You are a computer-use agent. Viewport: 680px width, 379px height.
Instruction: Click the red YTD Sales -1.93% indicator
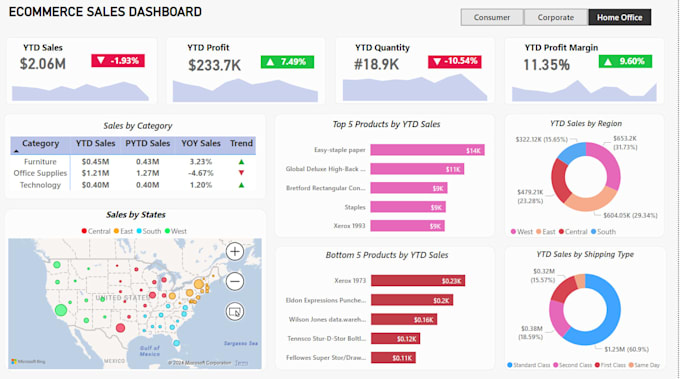(118, 61)
